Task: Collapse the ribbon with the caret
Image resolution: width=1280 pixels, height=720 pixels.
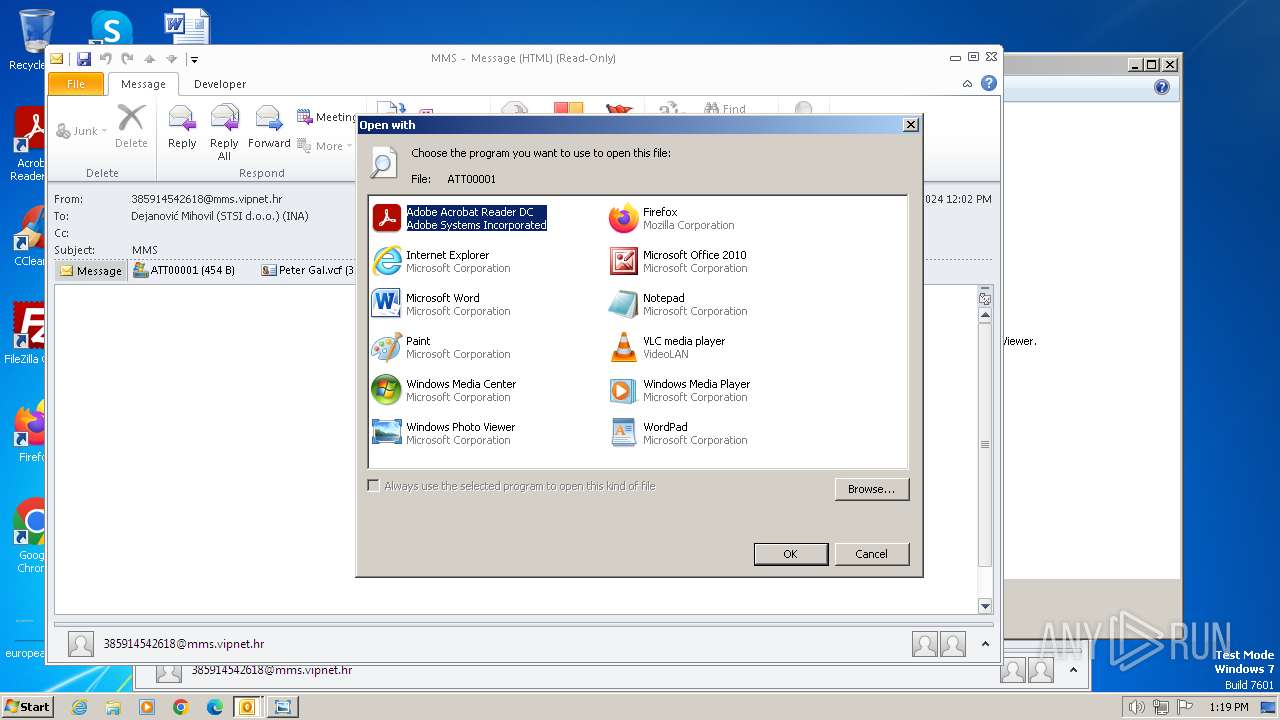Action: (x=967, y=84)
